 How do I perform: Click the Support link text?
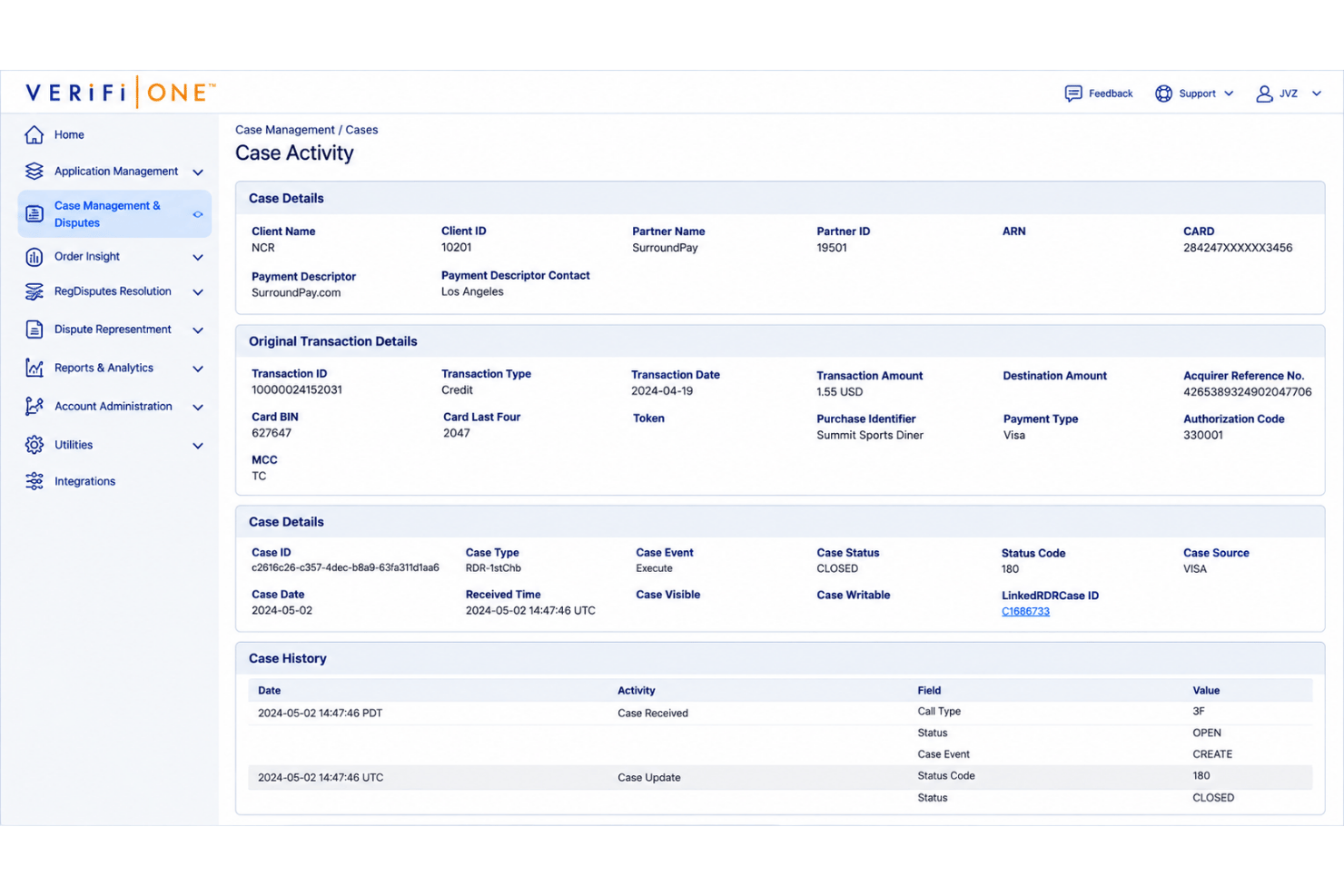[1197, 94]
